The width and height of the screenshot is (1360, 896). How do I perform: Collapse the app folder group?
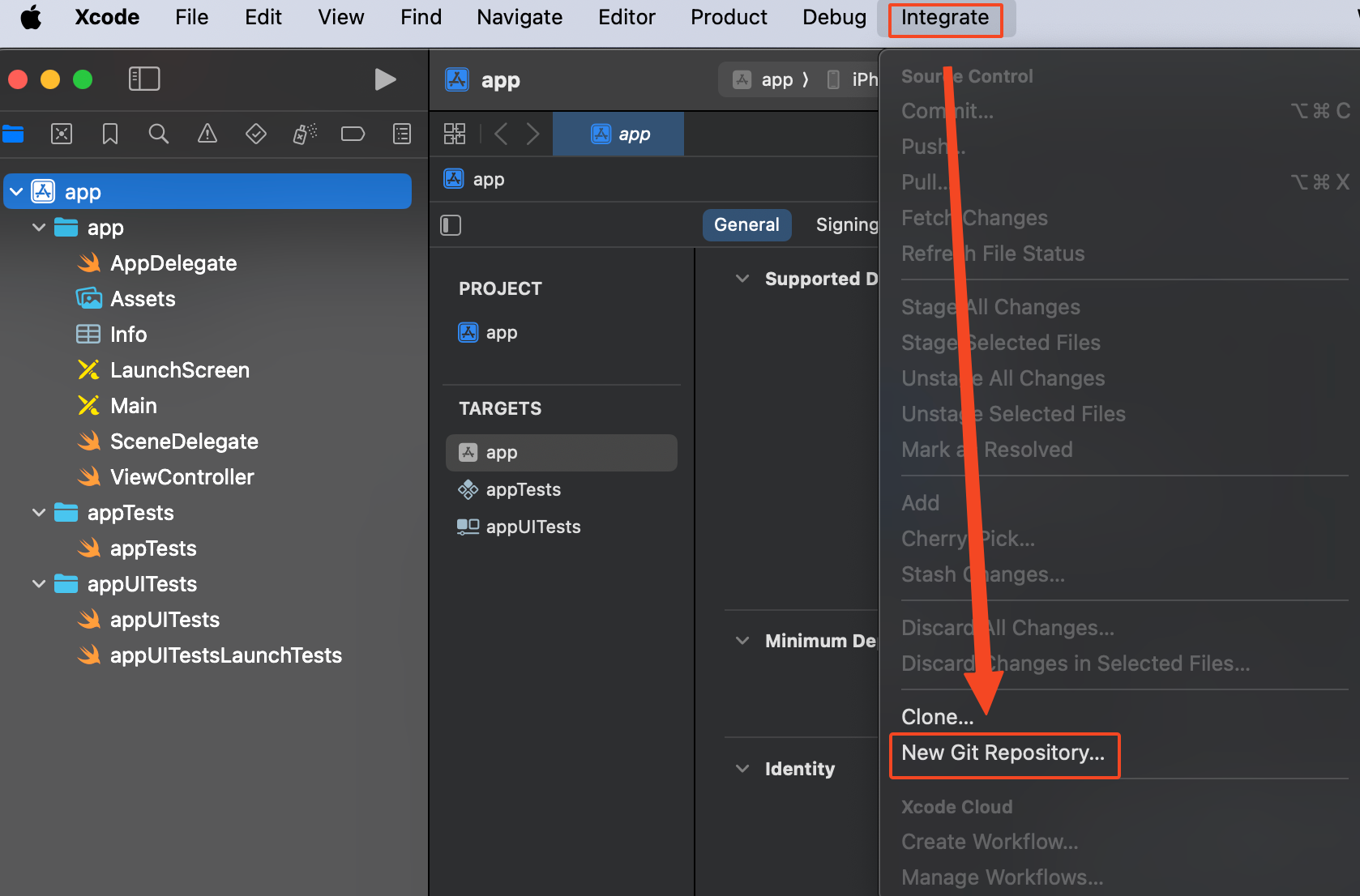(39, 228)
